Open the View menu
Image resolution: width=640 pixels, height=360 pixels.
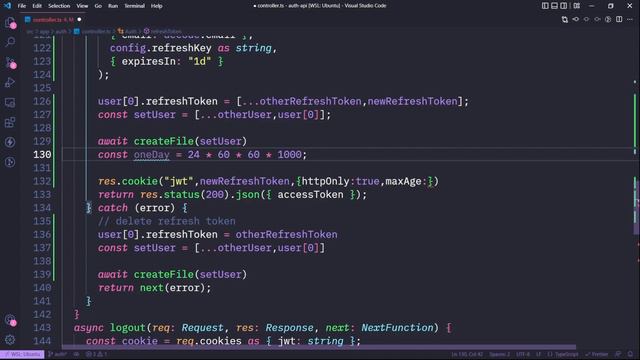pos(82,6)
